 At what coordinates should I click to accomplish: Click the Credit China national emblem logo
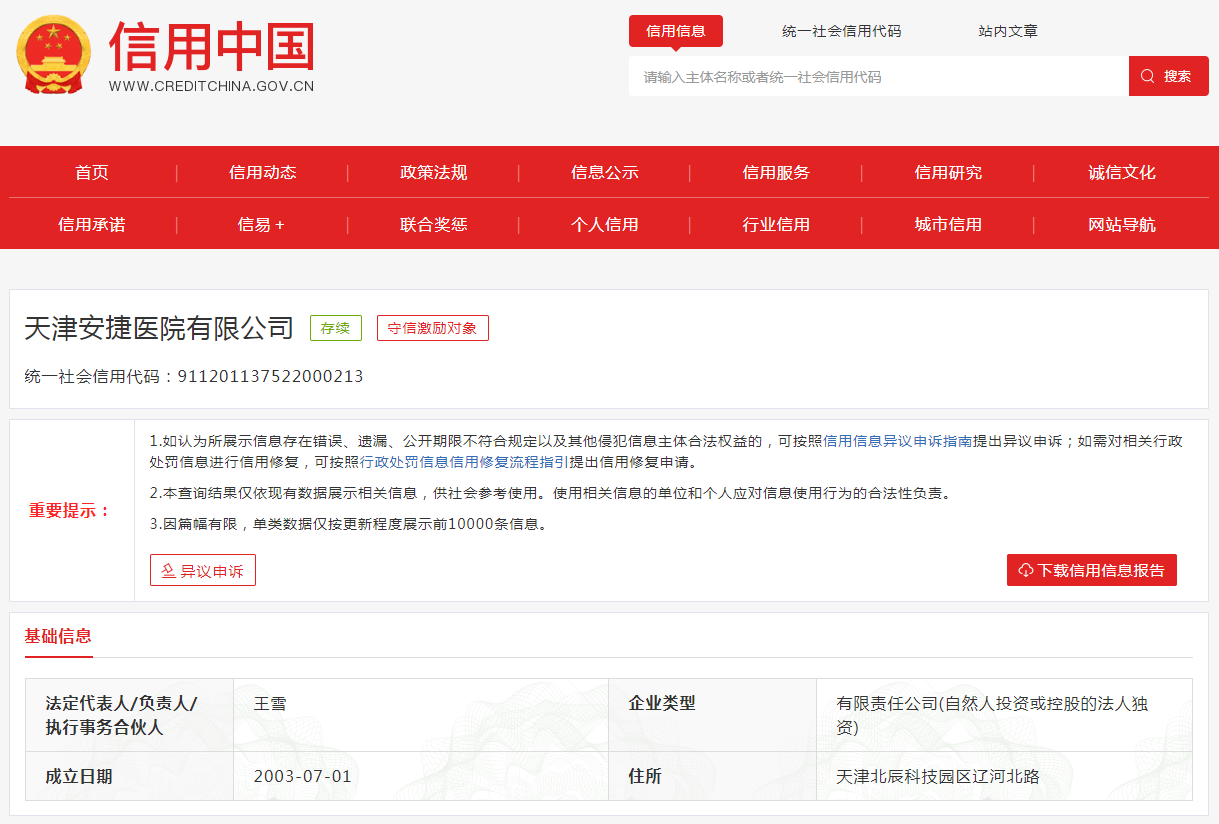[x=53, y=55]
